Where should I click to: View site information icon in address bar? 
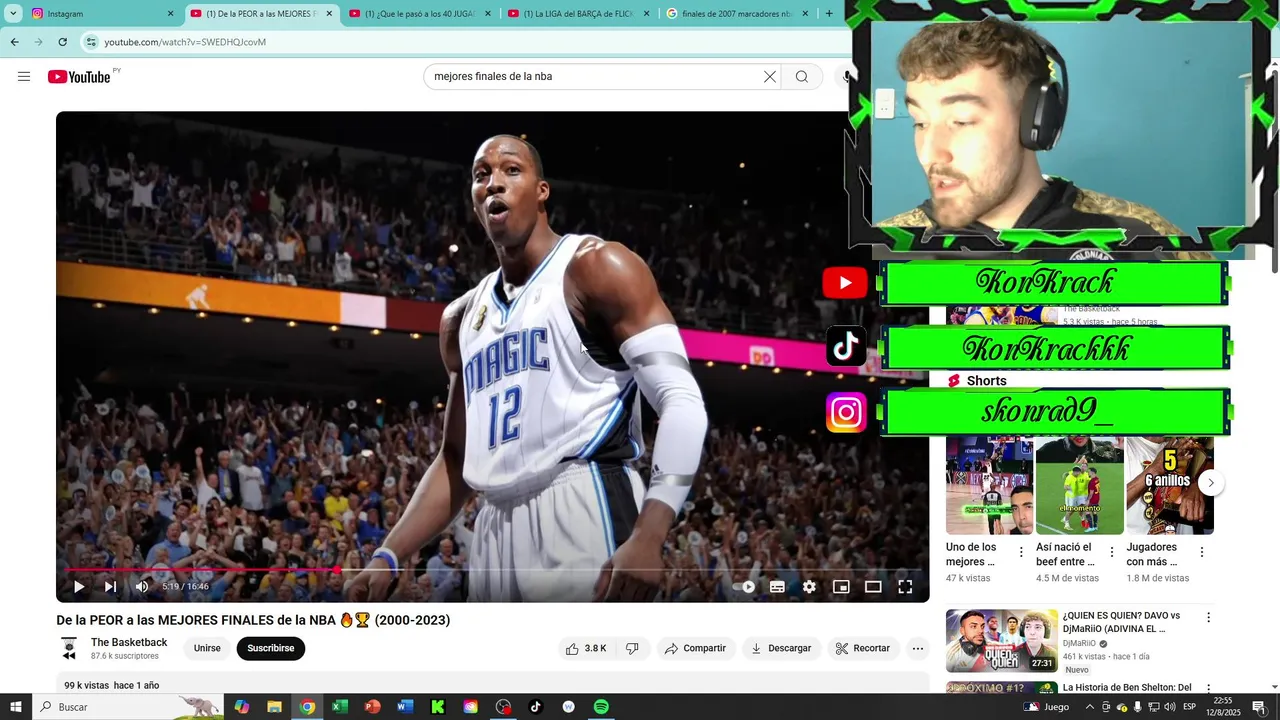tap(91, 42)
